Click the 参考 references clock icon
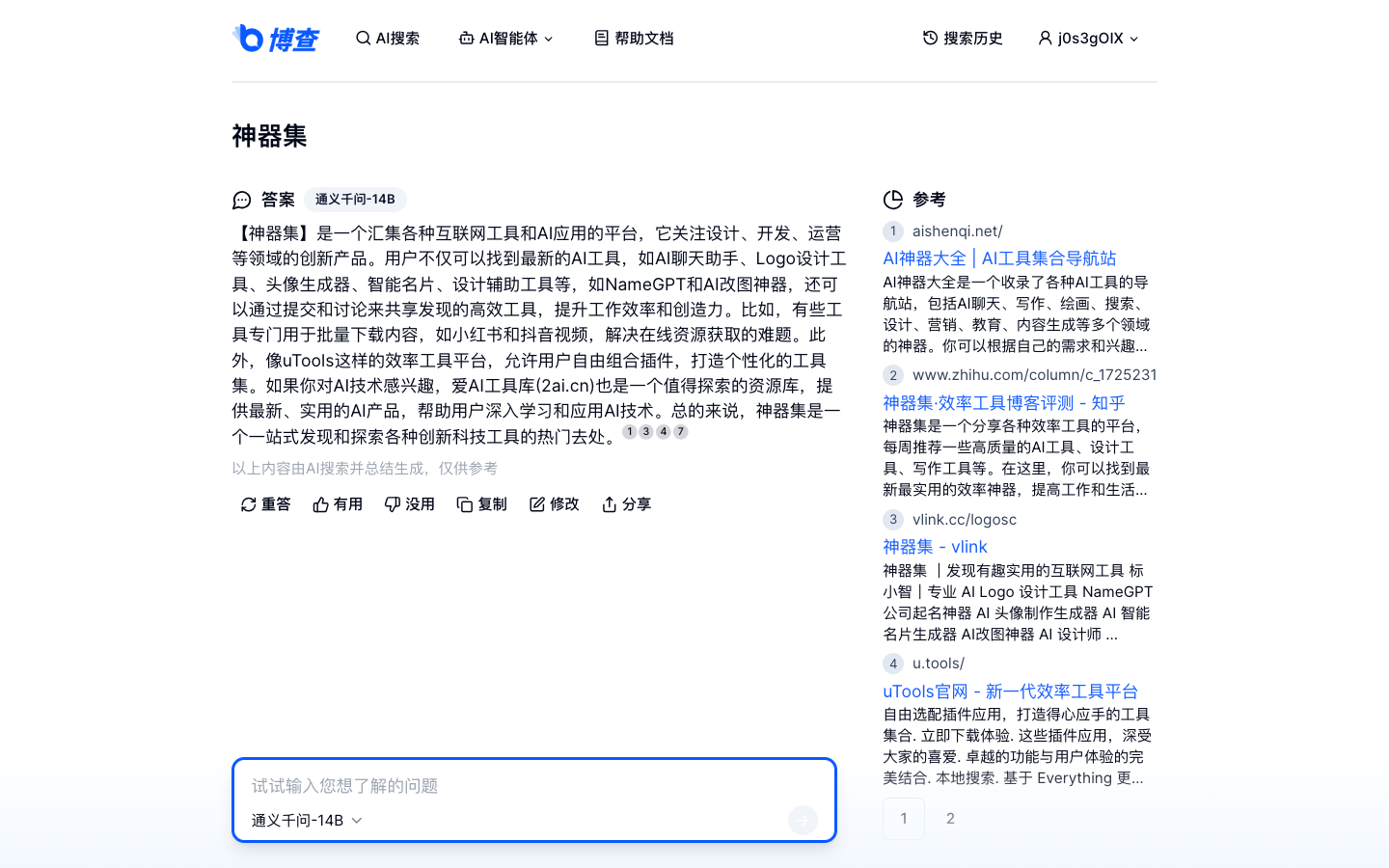Image resolution: width=1389 pixels, height=868 pixels. tap(893, 200)
